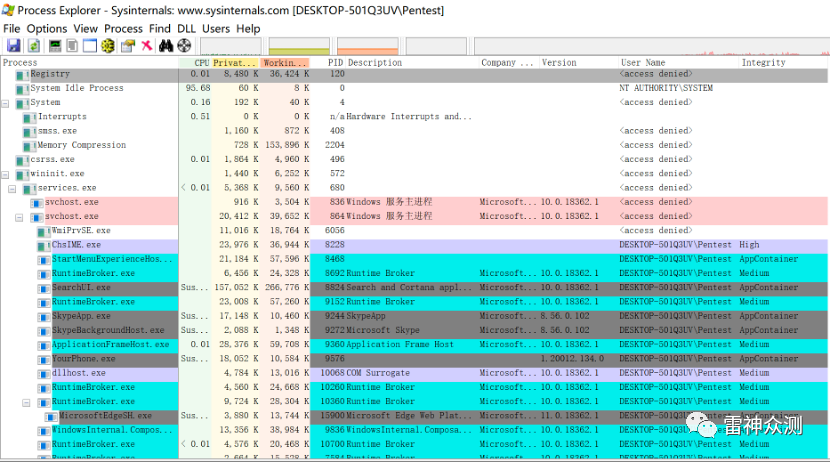The height and width of the screenshot is (462, 830).
Task: Click the icon beside WmiPrvSE.exe
Action: tap(44, 232)
